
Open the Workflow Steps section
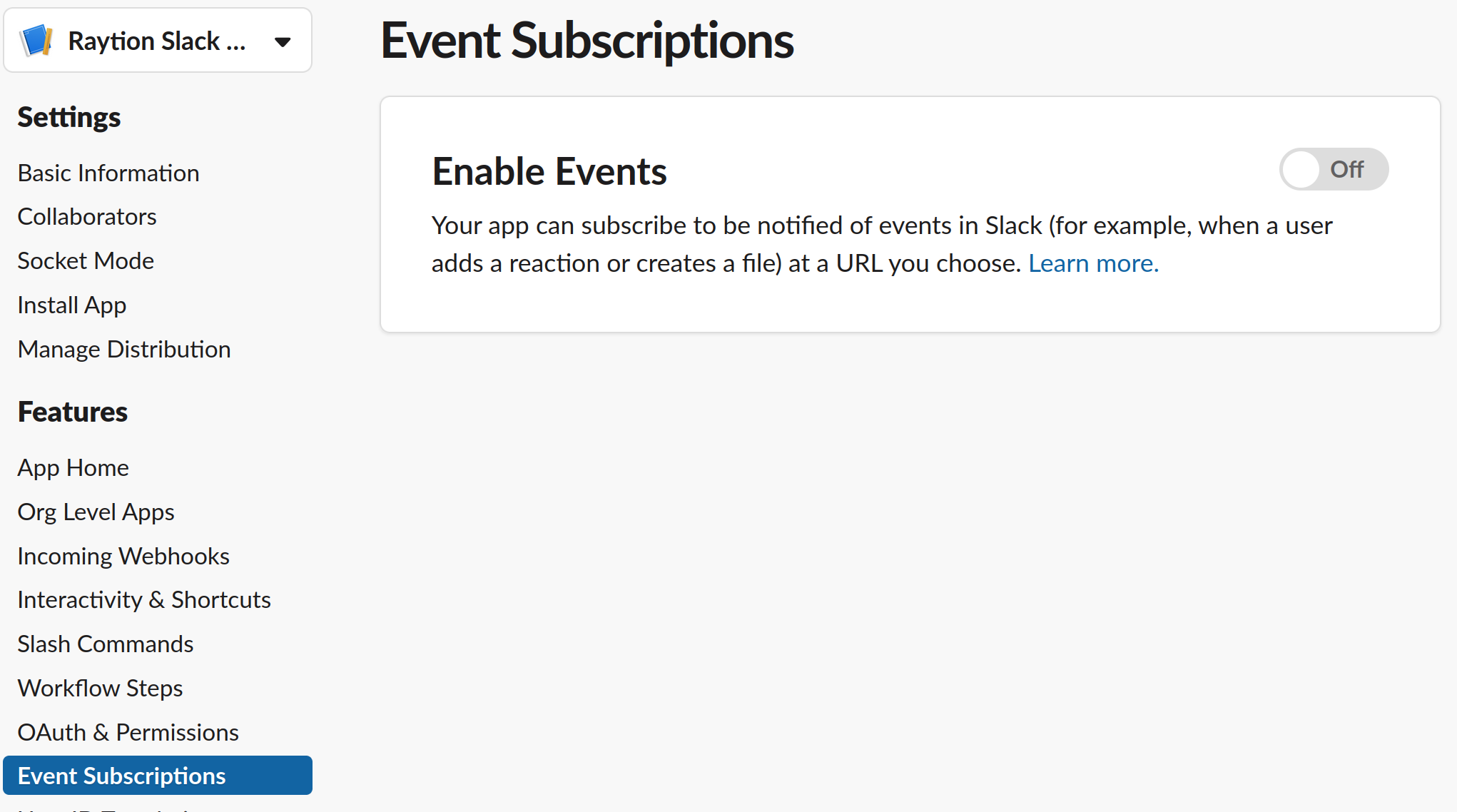(100, 688)
